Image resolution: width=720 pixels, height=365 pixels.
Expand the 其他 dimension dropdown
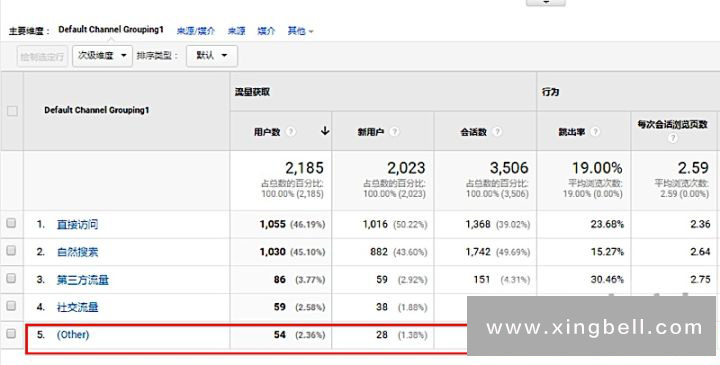pos(300,31)
